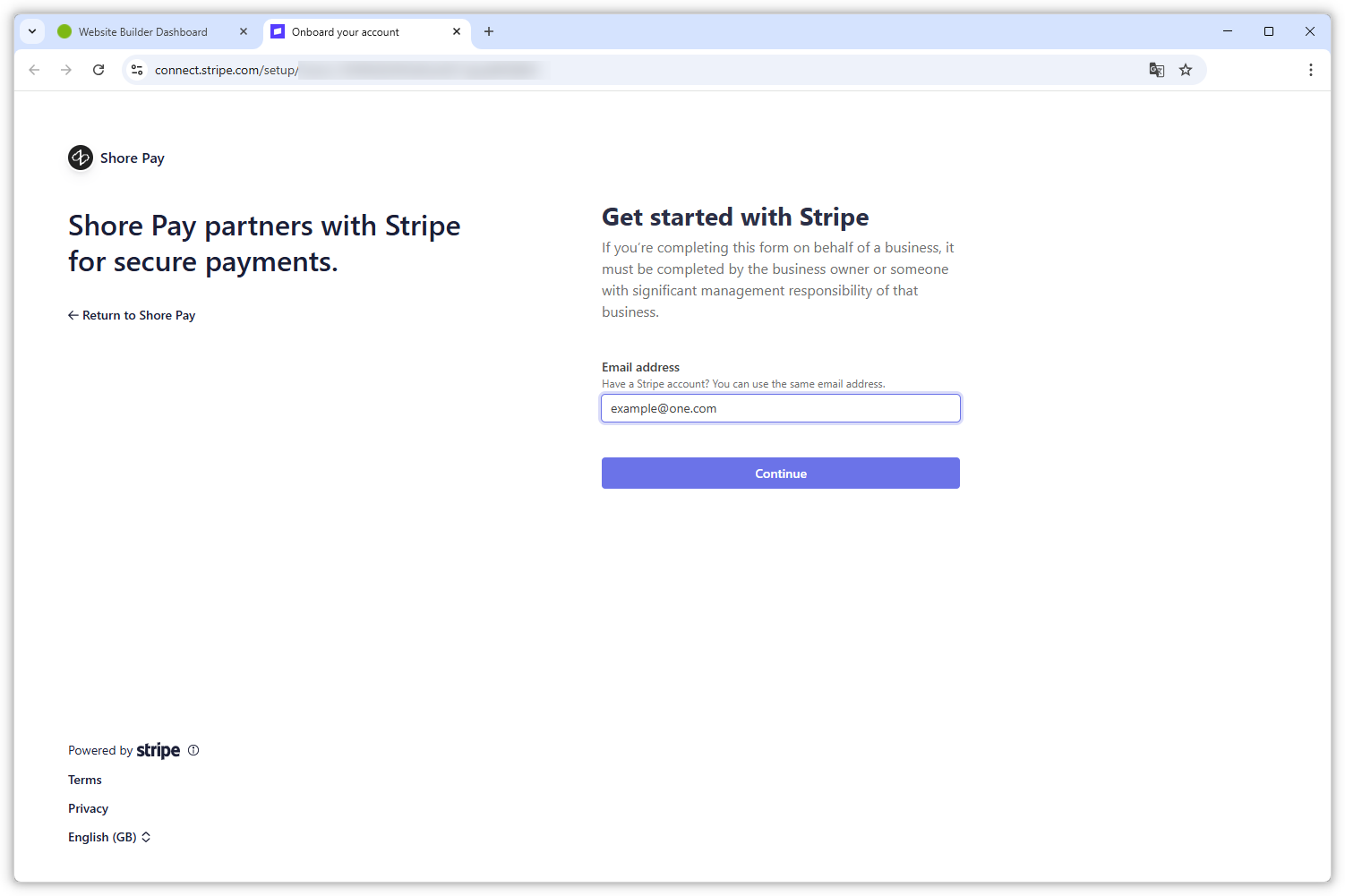Image resolution: width=1345 pixels, height=896 pixels.
Task: Open the Terms link
Action: 84,780
